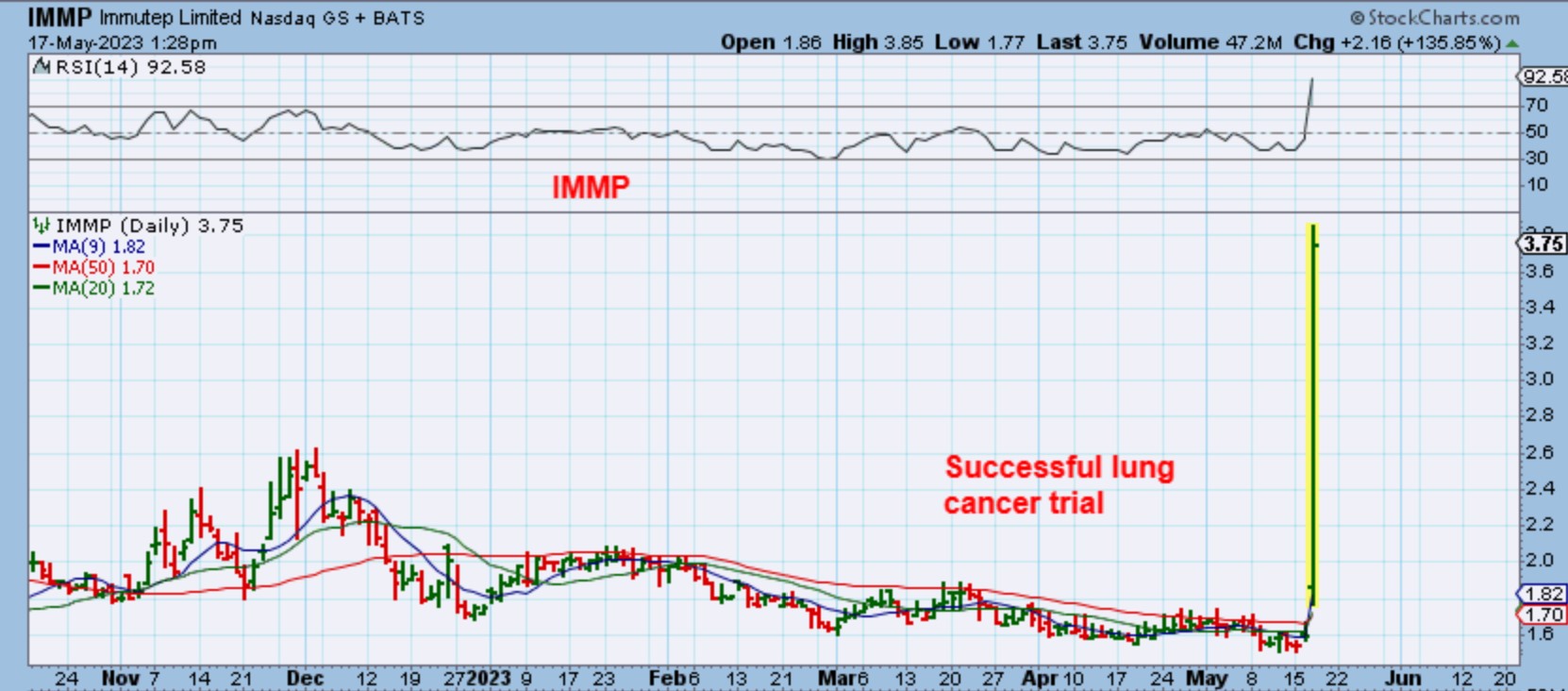Select the Immutep Limited company name

pyautogui.click(x=170, y=18)
